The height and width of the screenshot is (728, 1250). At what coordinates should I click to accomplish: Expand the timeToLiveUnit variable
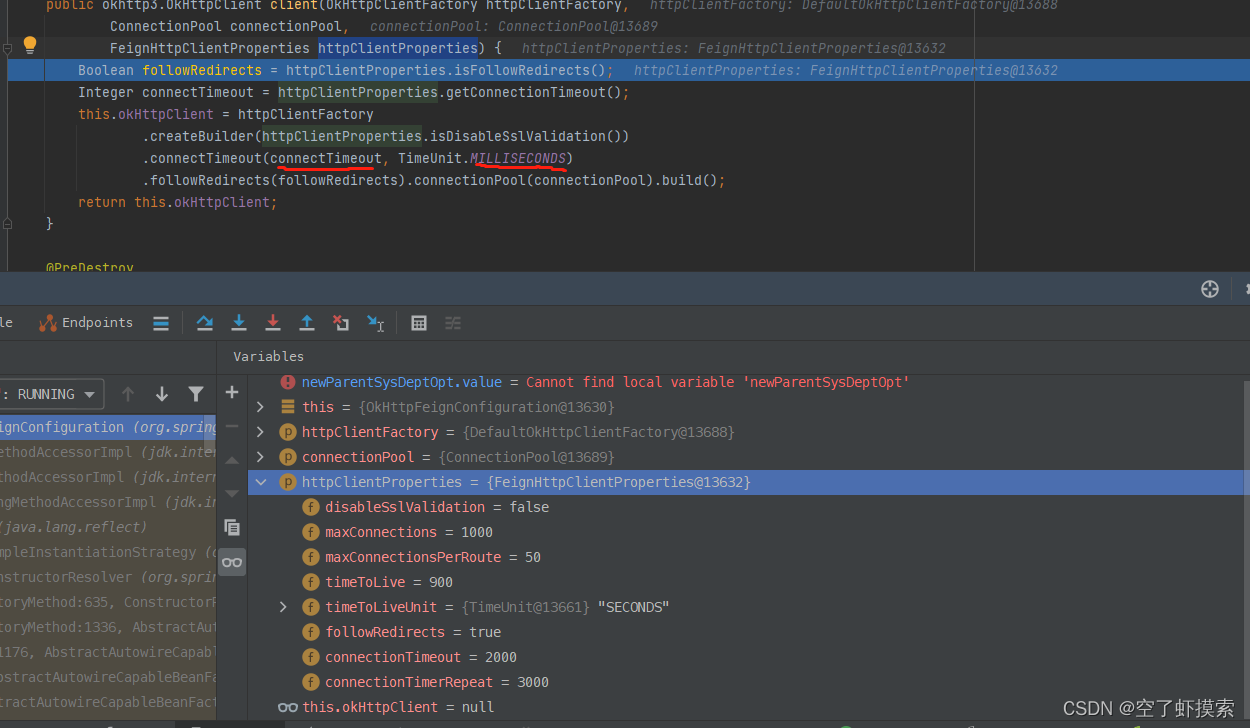[x=283, y=607]
